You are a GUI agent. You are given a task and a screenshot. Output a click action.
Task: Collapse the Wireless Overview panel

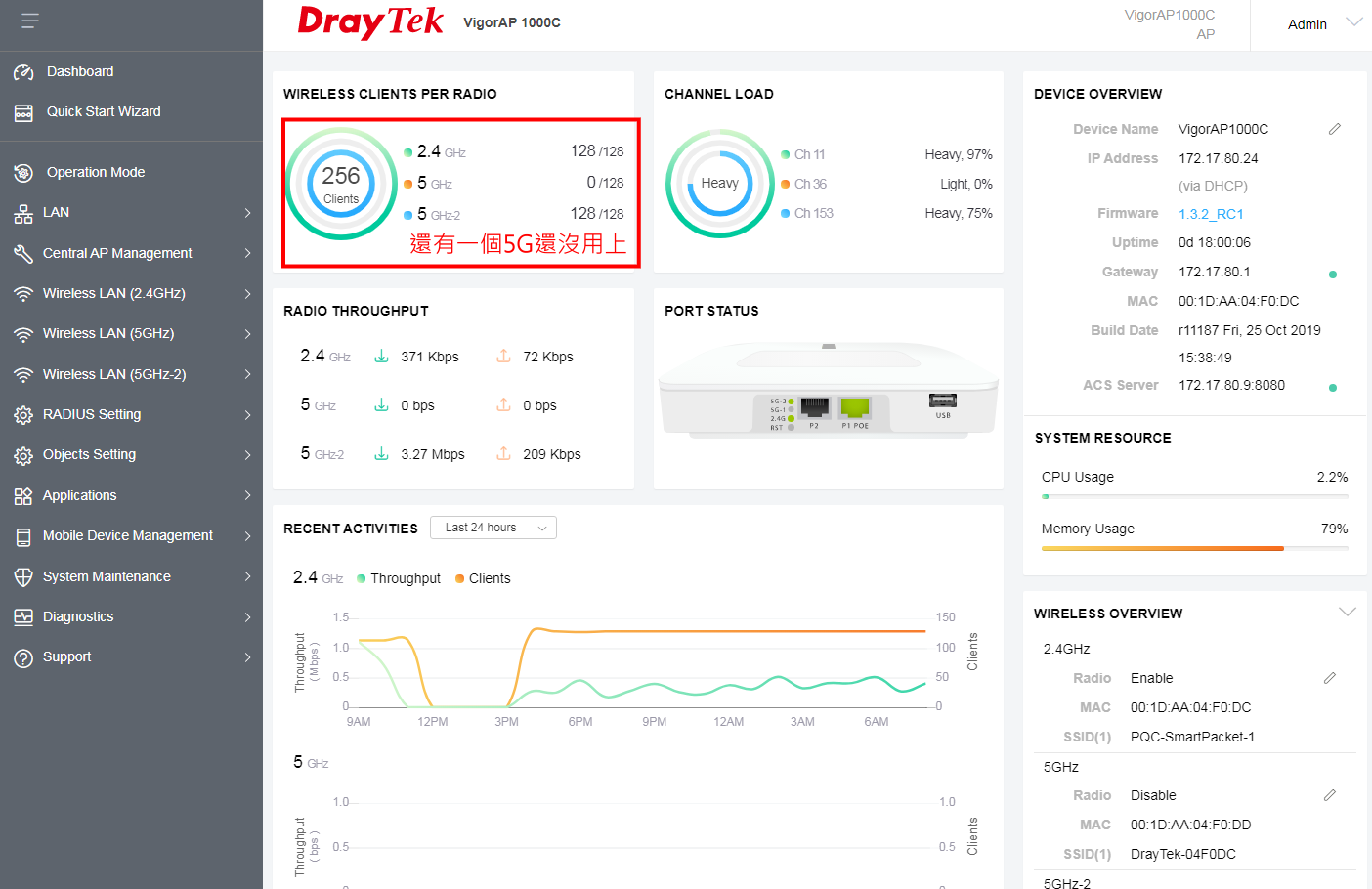point(1347,613)
